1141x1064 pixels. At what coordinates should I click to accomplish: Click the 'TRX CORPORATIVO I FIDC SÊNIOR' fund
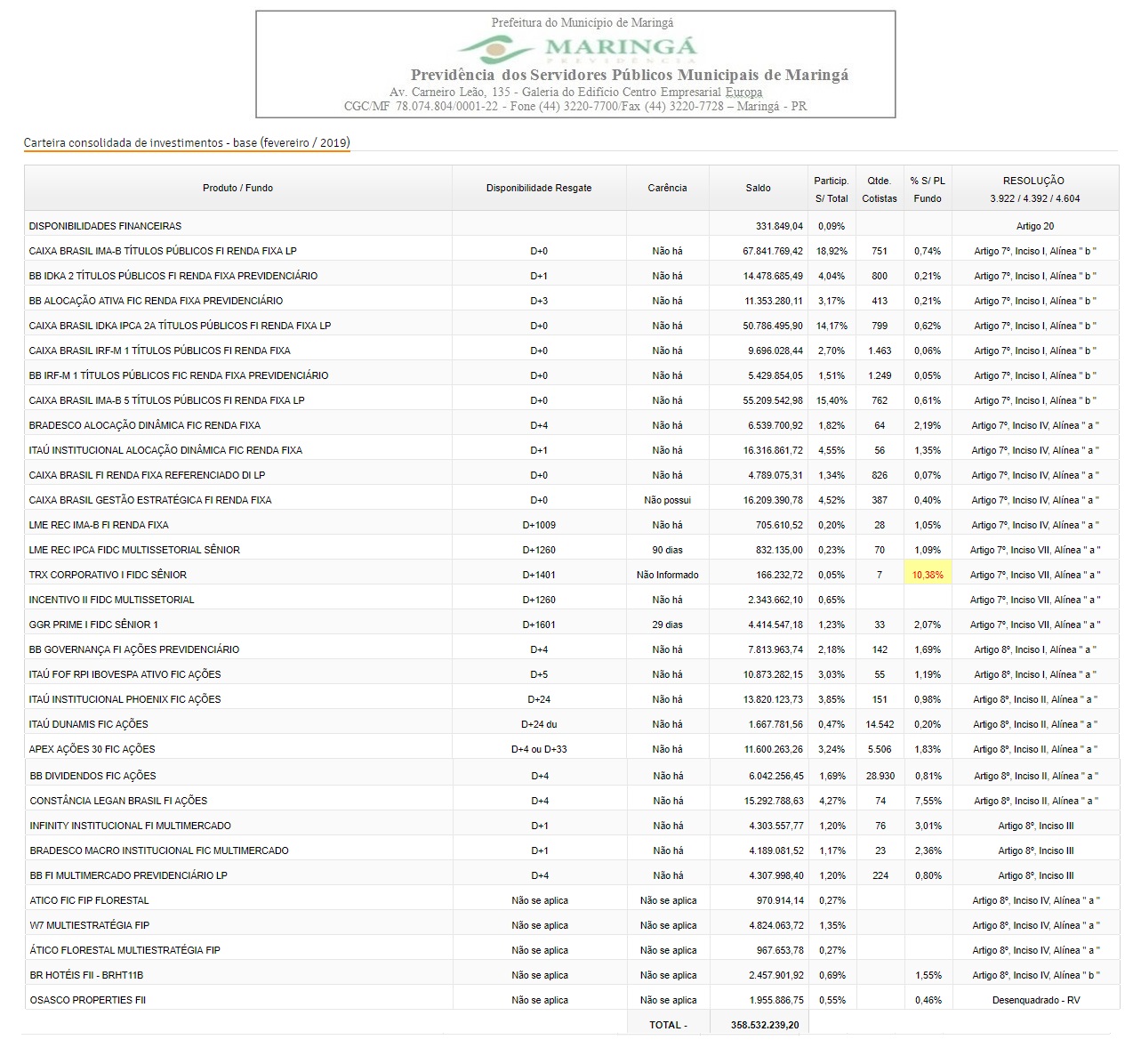pos(108,575)
